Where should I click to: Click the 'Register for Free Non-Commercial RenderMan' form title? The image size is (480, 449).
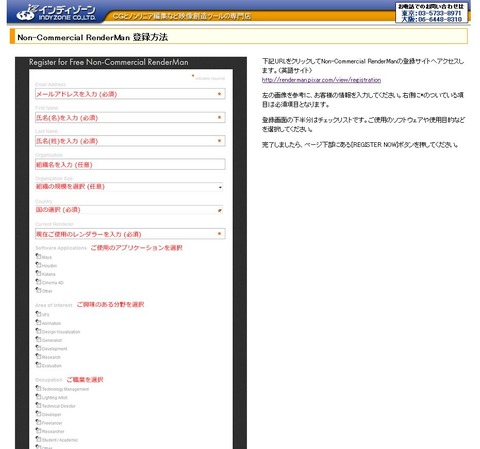pos(109,62)
